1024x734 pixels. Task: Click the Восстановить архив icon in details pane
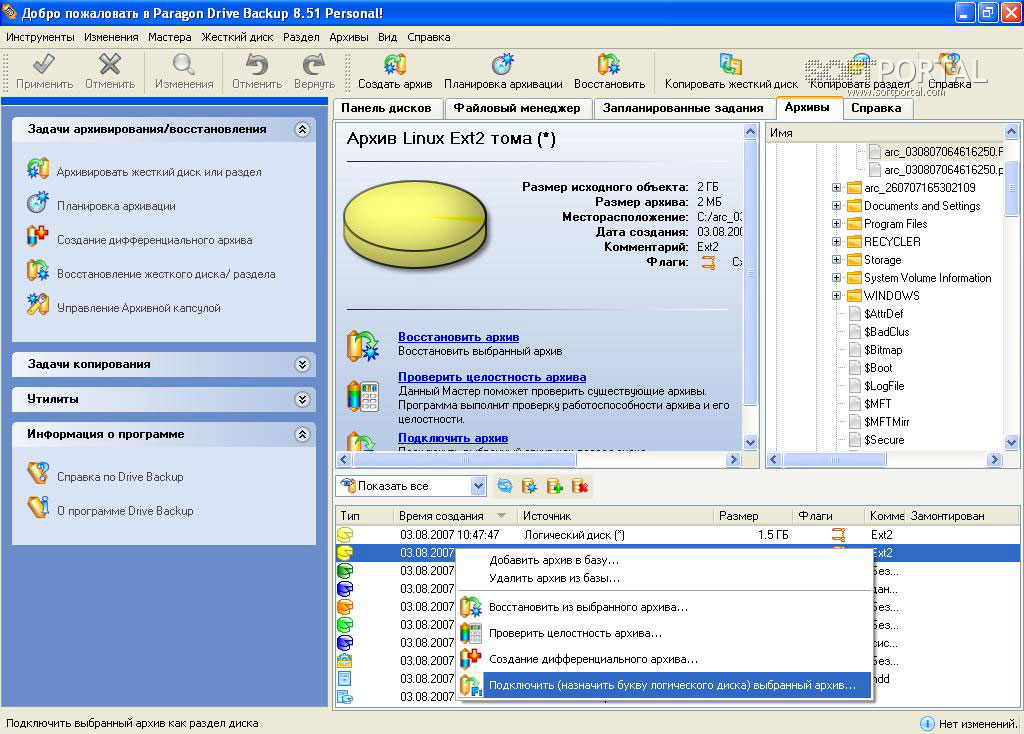pos(362,345)
